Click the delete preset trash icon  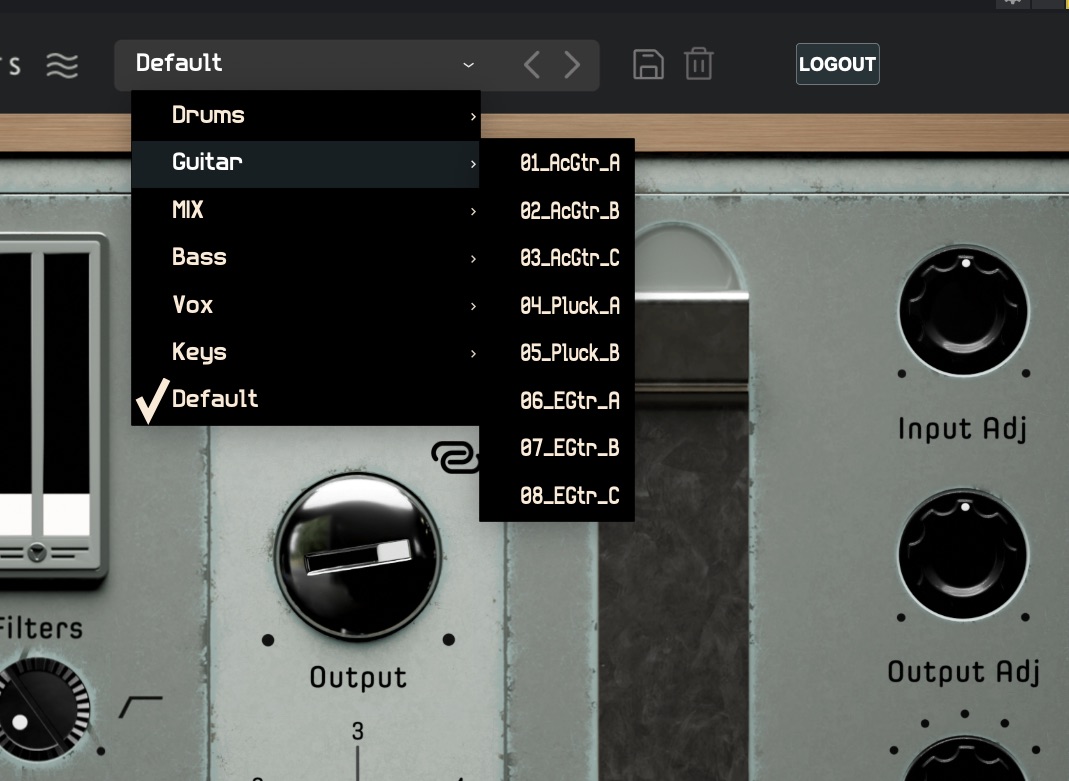coord(698,64)
